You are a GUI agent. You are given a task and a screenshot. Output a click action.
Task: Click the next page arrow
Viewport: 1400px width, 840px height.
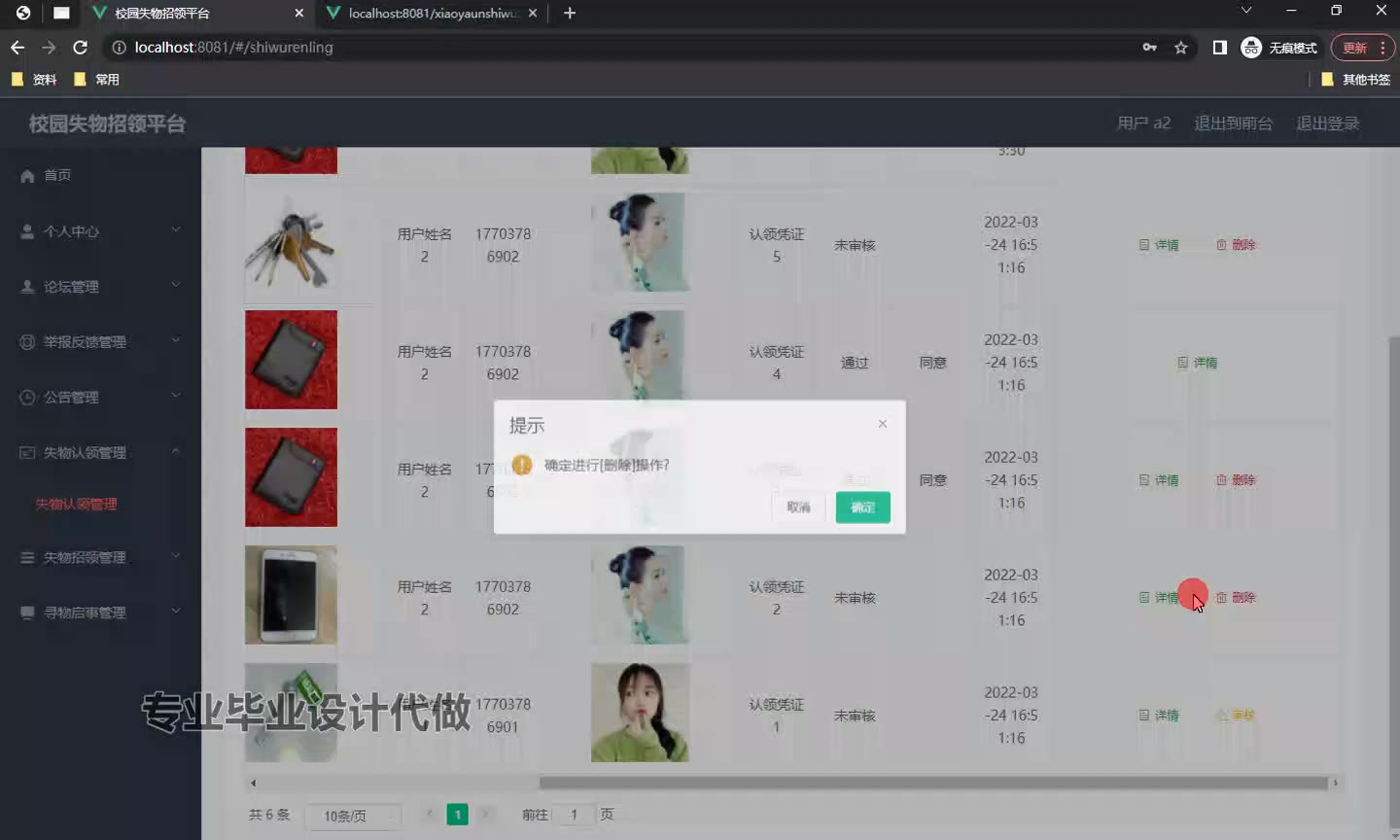[485, 815]
